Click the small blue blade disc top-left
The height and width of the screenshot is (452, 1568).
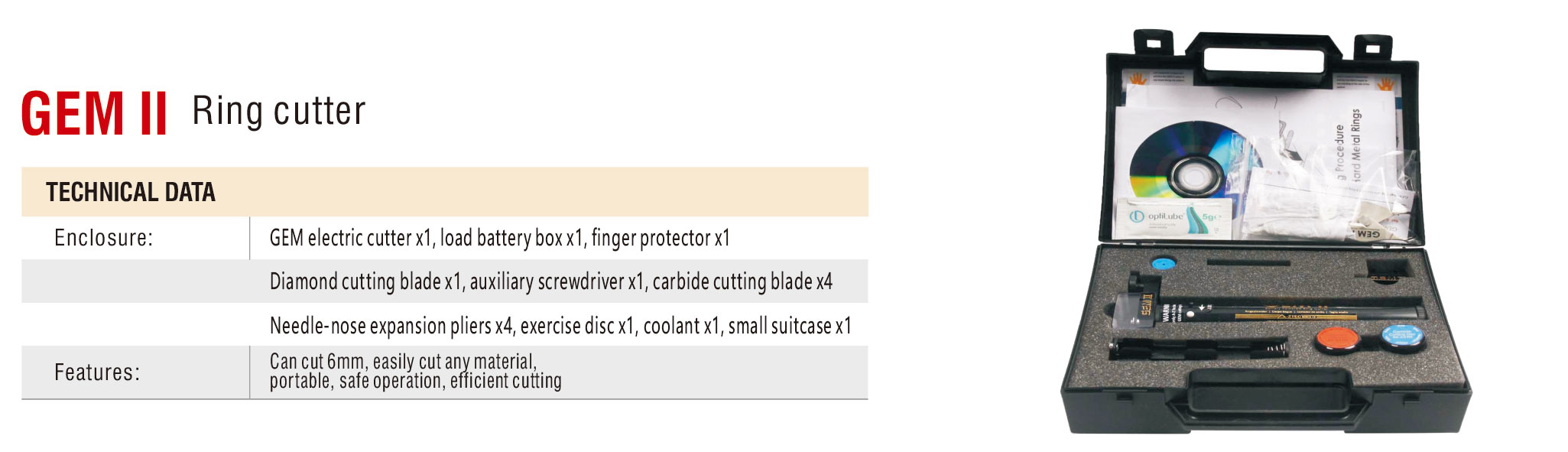coord(1163,264)
